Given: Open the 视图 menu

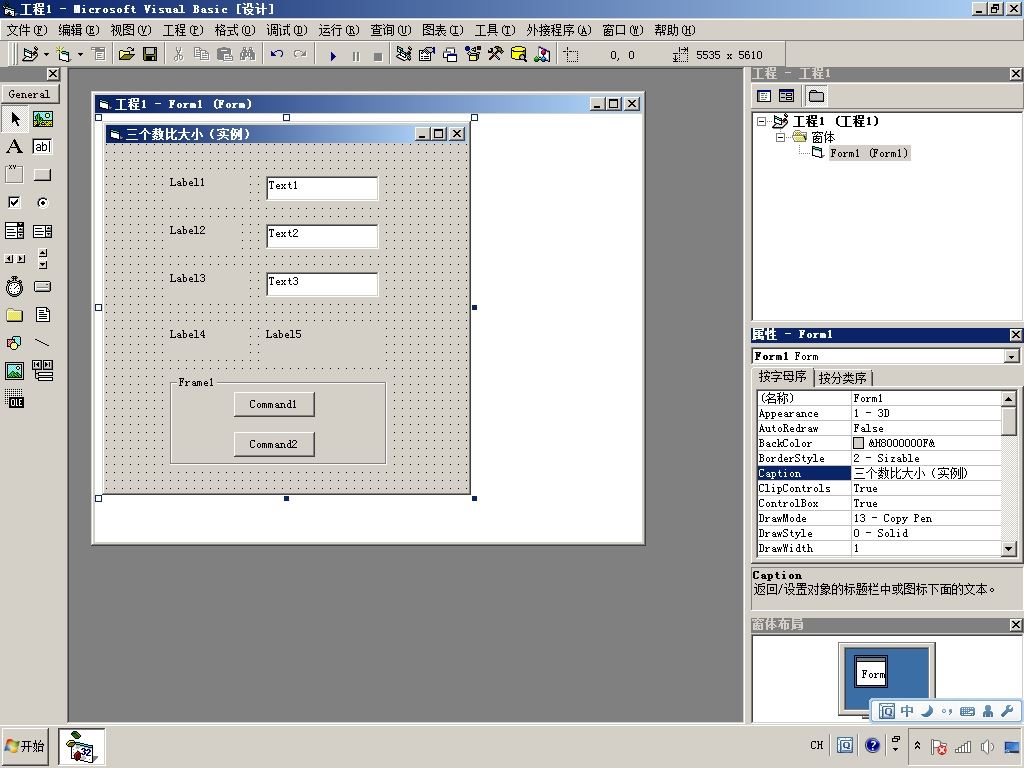Looking at the screenshot, I should tap(131, 30).
